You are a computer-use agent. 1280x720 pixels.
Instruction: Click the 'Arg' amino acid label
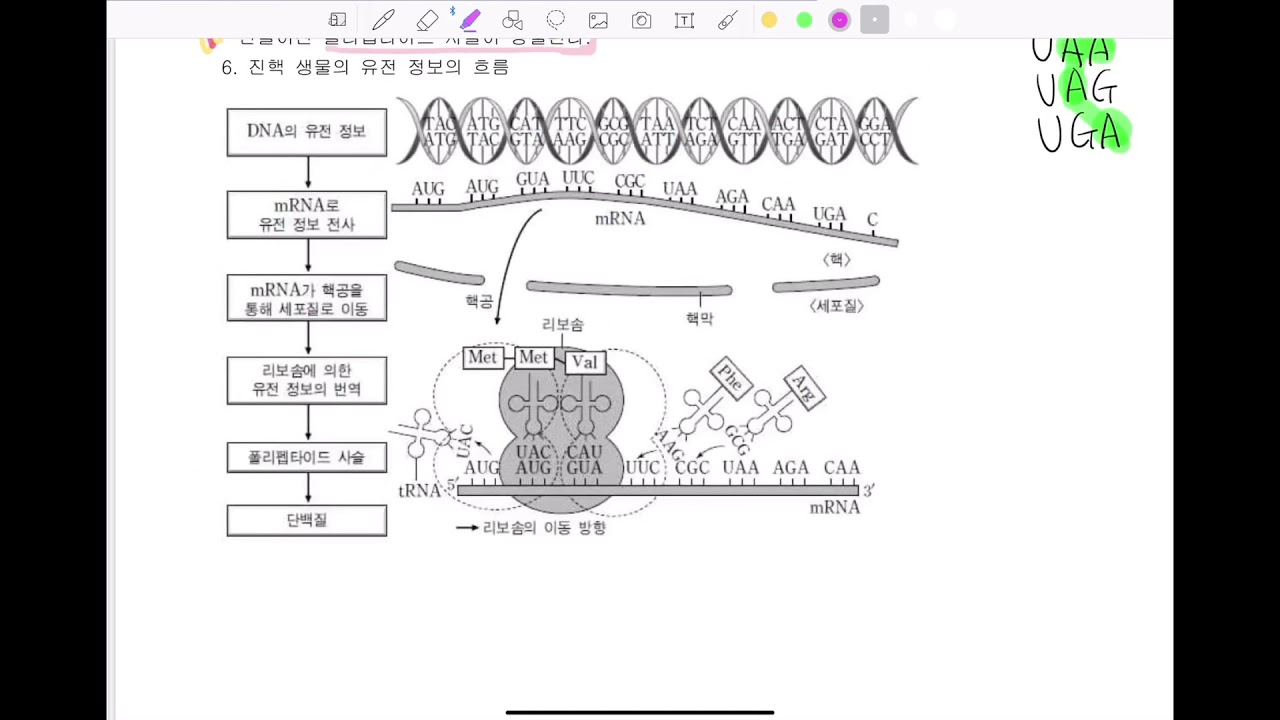pyautogui.click(x=805, y=387)
